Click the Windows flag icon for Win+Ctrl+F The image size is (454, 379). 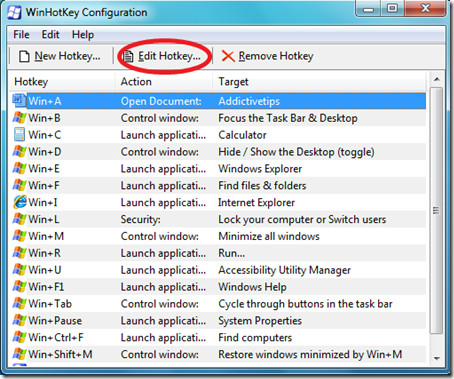pyautogui.click(x=19, y=337)
